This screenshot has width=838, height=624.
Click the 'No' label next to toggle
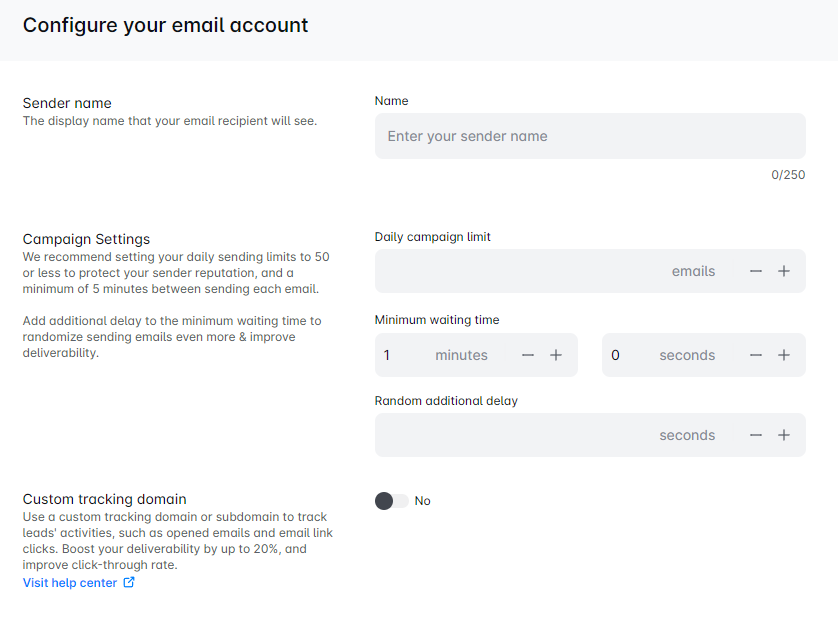tap(423, 501)
